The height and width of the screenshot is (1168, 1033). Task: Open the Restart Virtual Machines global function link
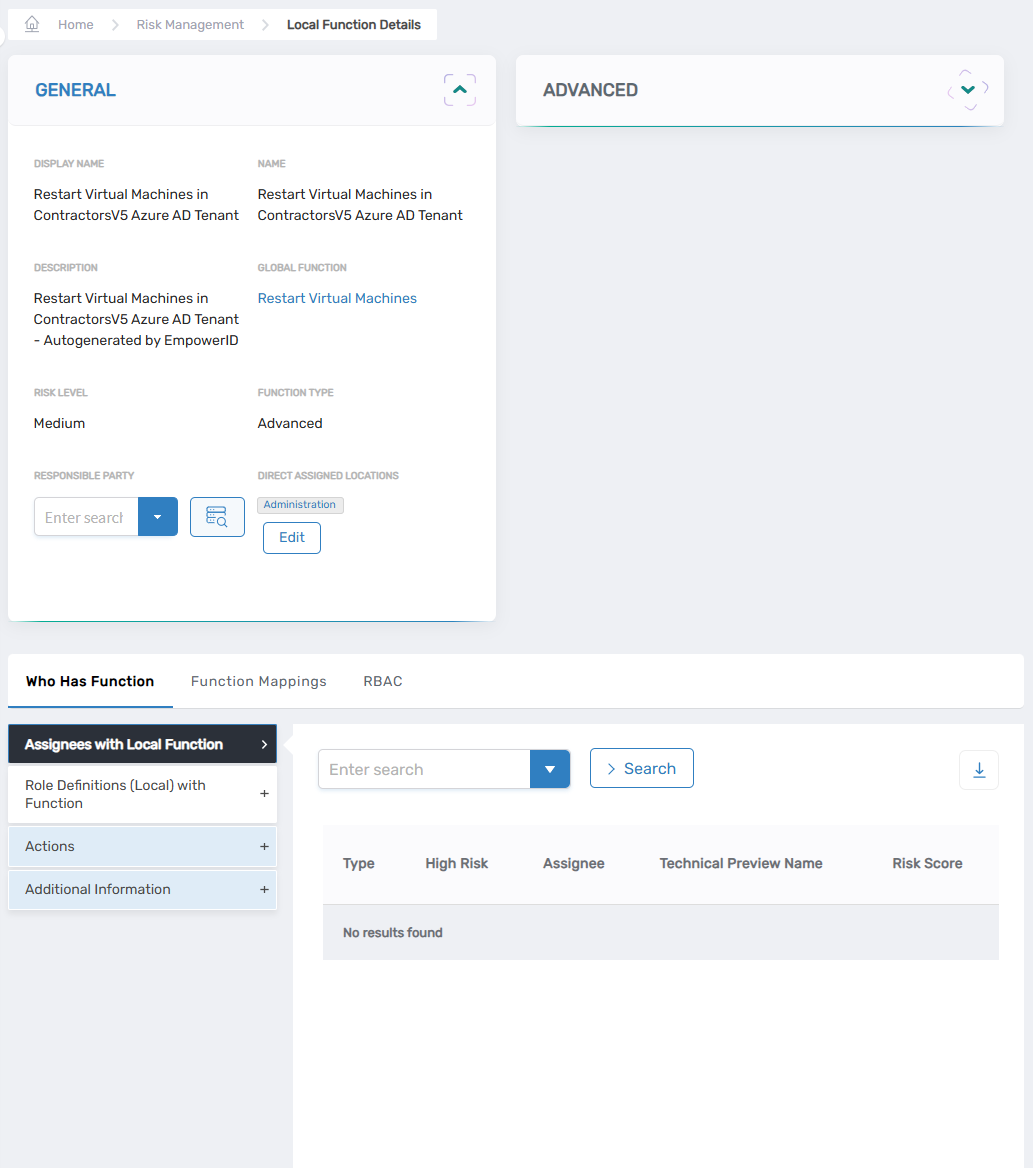pos(337,298)
